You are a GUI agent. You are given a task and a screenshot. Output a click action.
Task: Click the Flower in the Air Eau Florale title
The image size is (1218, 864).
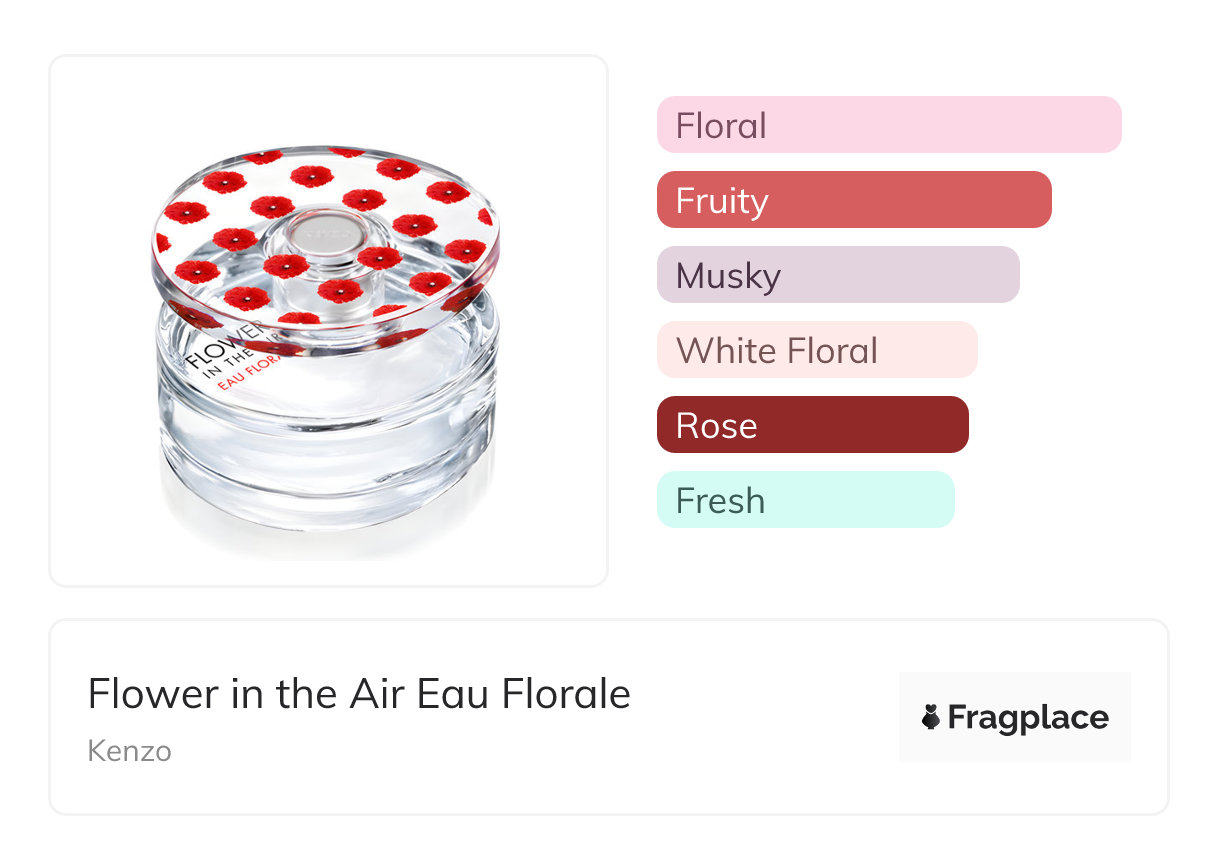coord(359,694)
